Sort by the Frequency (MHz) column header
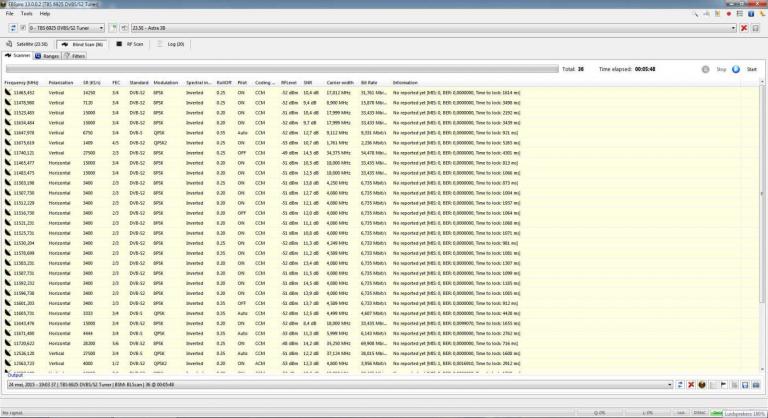Screen dimensions: 768x418 coord(21,82)
